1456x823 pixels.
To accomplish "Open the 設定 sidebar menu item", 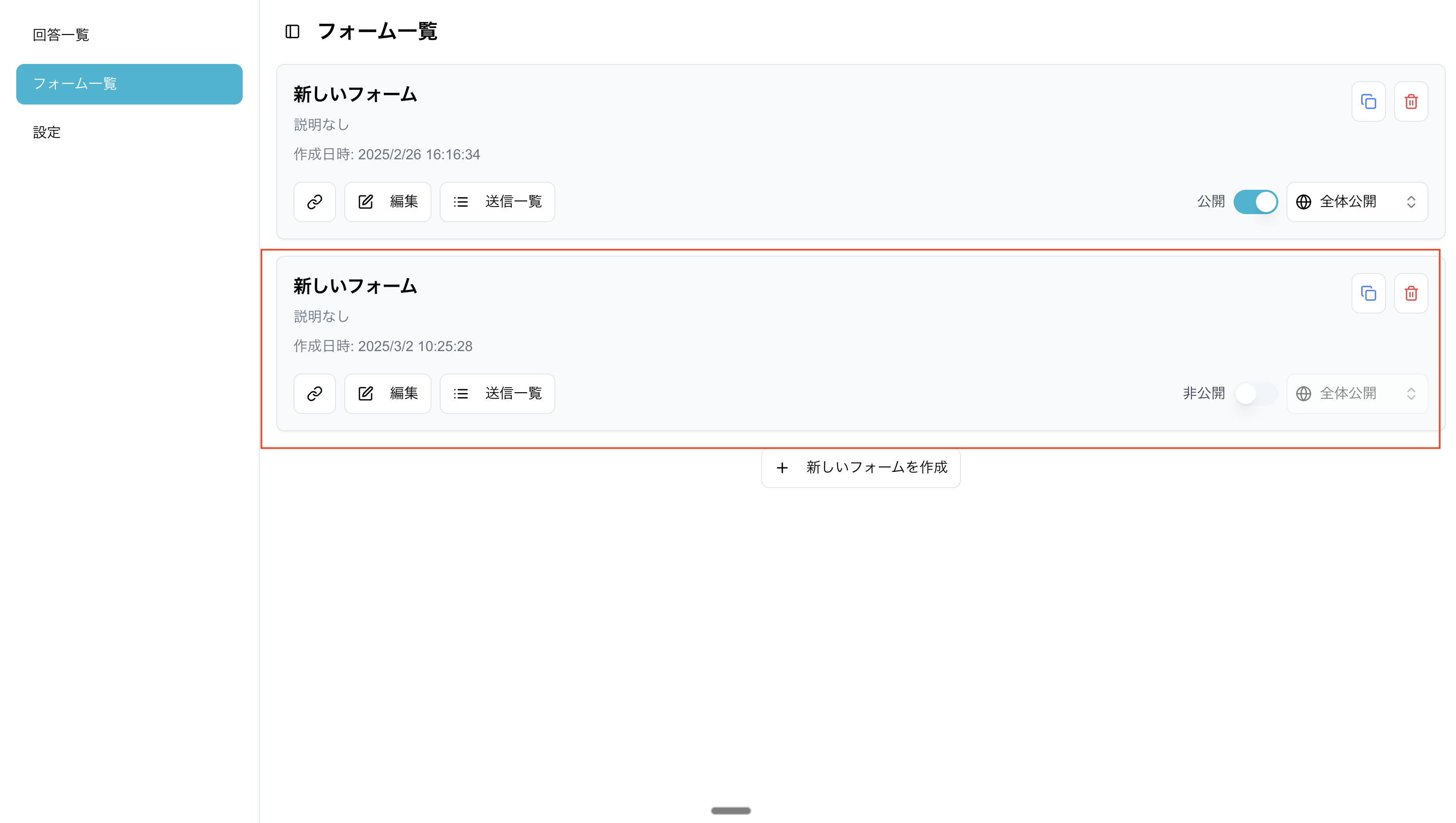I will (47, 132).
